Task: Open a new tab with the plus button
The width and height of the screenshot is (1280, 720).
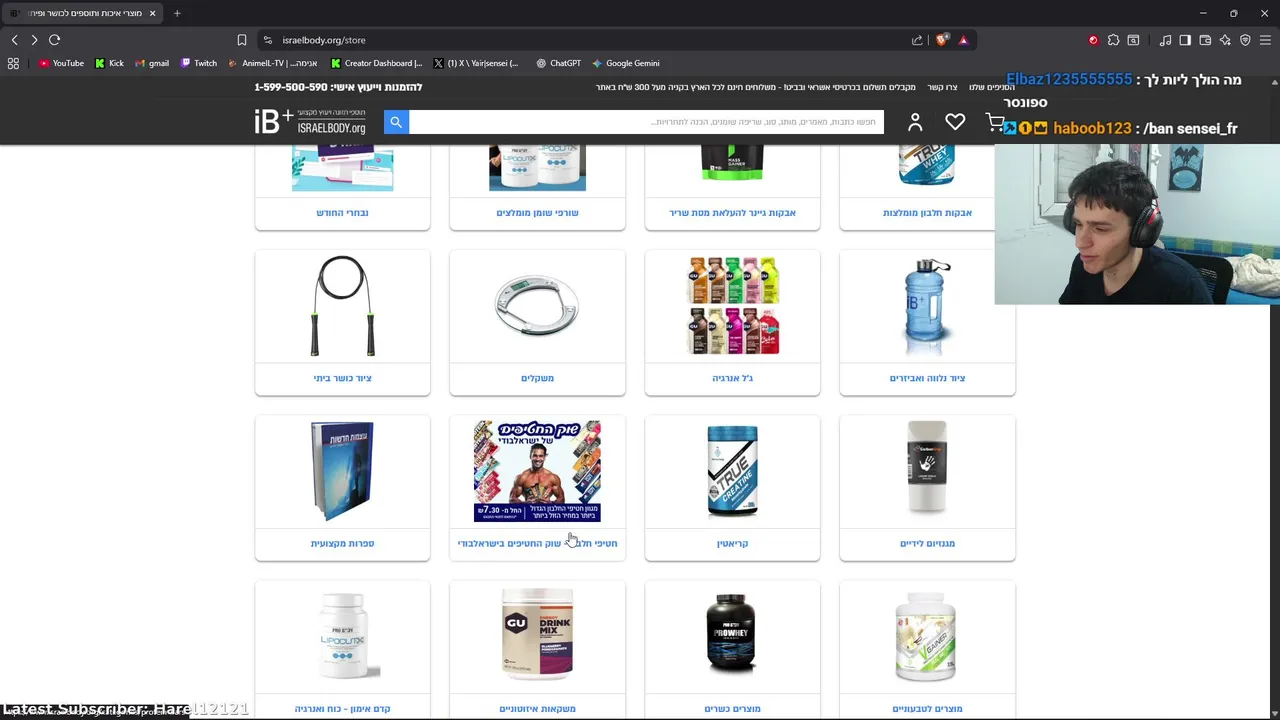Action: [177, 13]
